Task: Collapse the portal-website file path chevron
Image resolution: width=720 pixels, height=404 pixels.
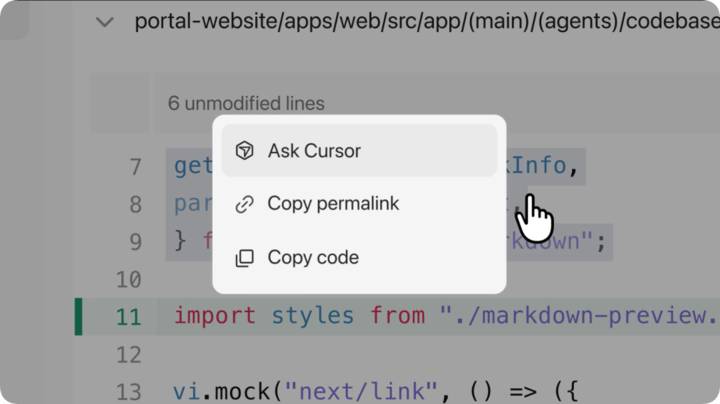Action: click(105, 22)
